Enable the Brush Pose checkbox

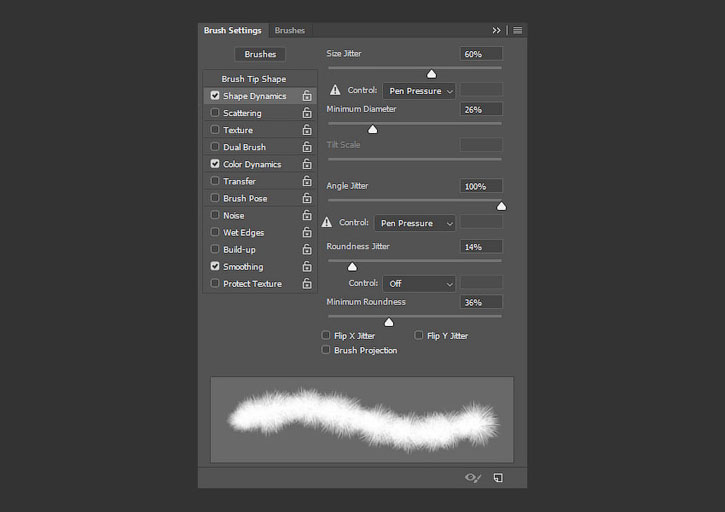pos(215,198)
